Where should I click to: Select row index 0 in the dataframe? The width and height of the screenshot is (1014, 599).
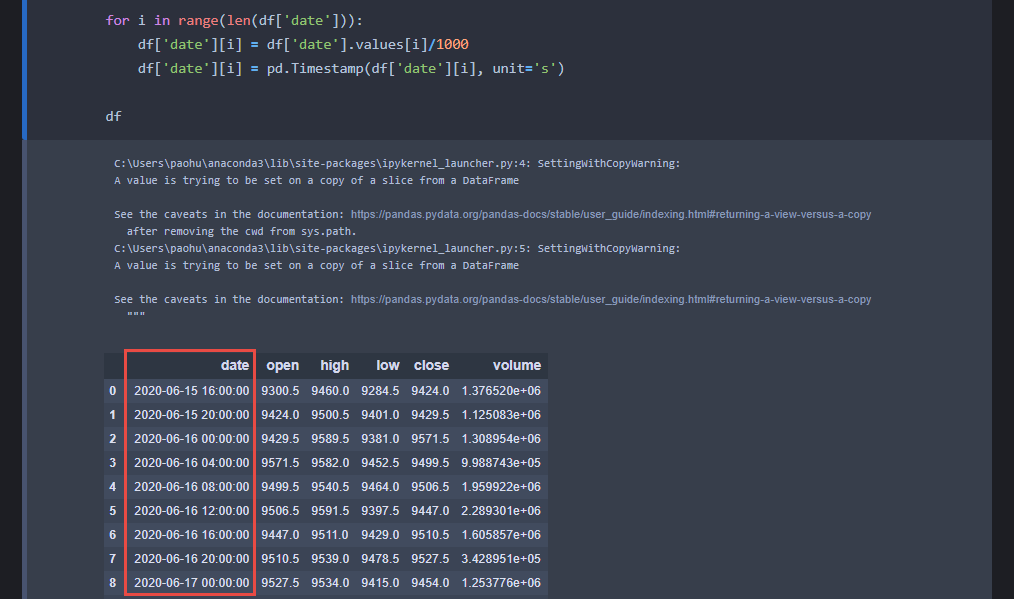pos(112,390)
